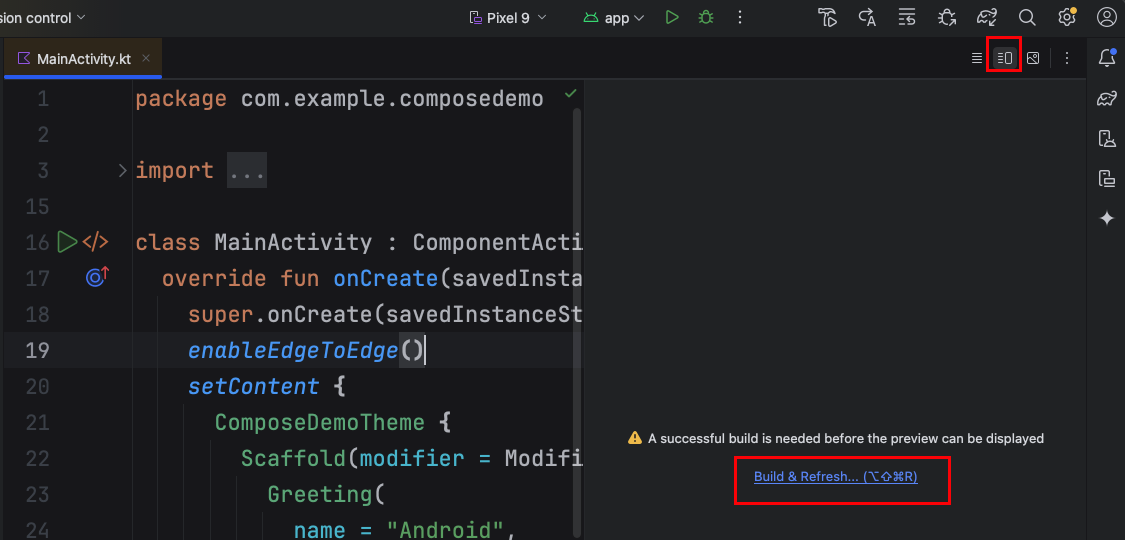Open the Notifications bell panel
This screenshot has width=1125, height=540.
tap(1106, 58)
